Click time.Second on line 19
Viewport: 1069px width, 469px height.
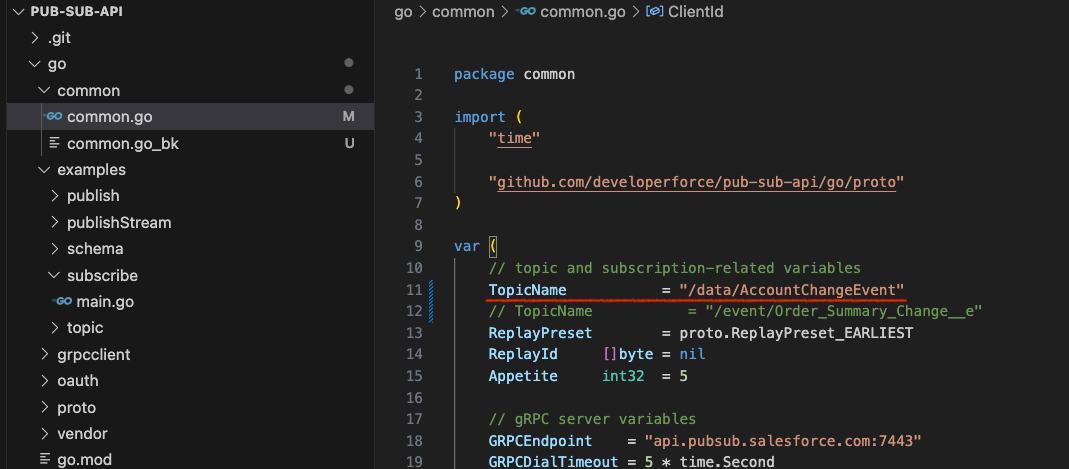coord(727,462)
